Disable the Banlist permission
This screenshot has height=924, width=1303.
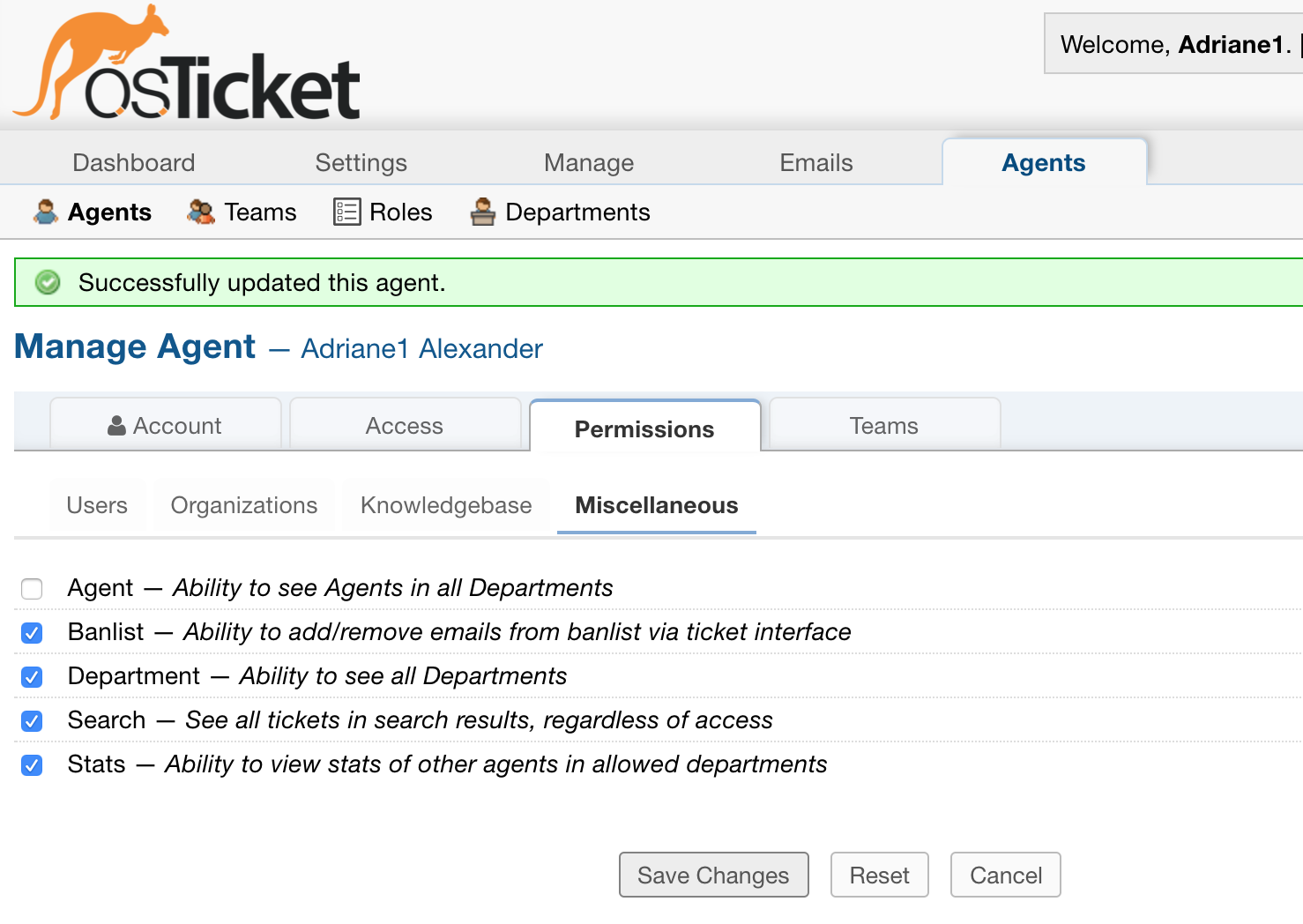[x=32, y=633]
